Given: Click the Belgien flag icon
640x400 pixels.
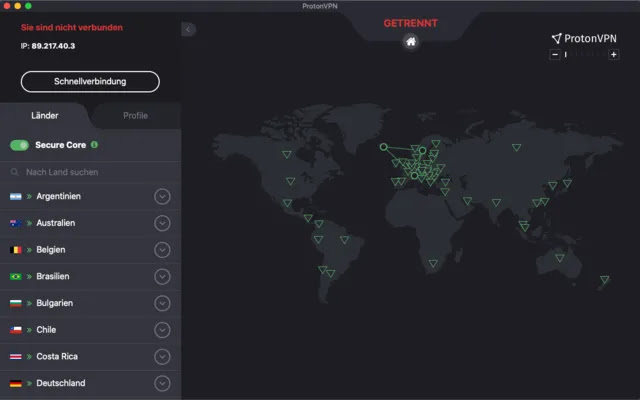Looking at the screenshot, I should point(16,250).
